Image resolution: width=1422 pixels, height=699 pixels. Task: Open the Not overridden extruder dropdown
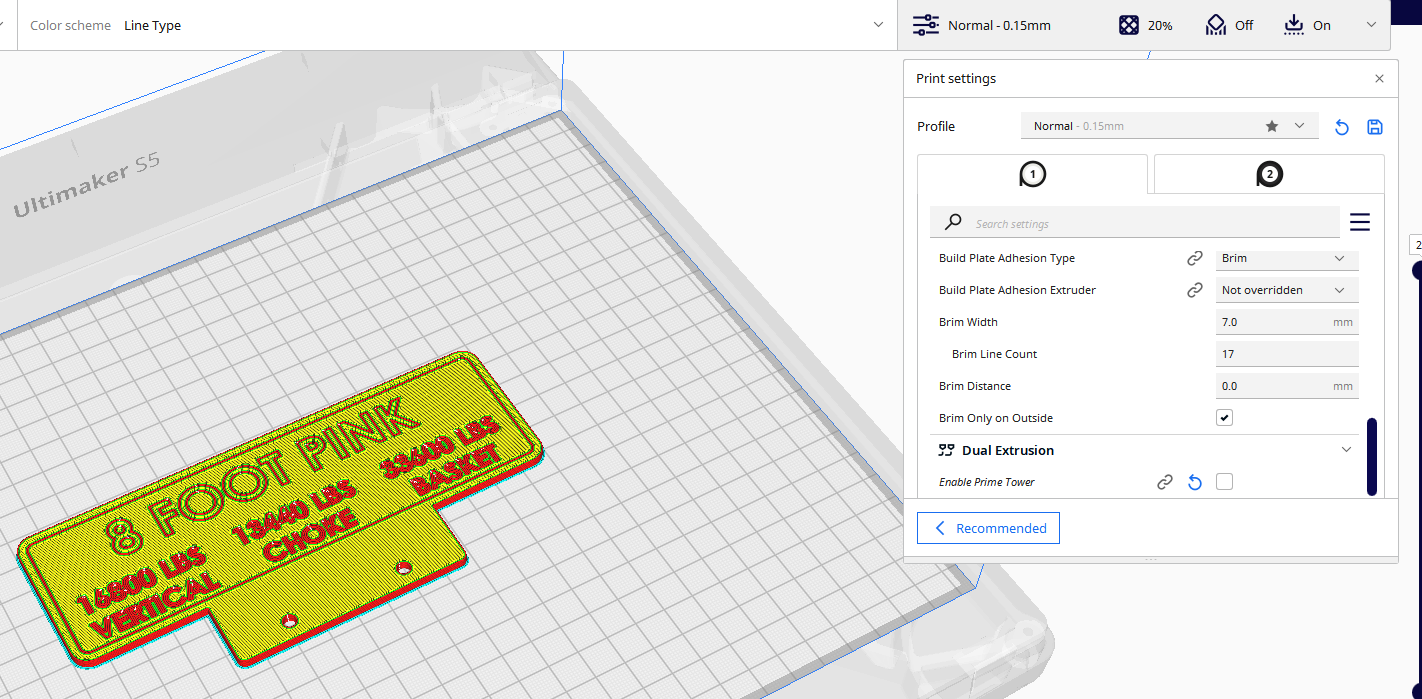(1287, 290)
